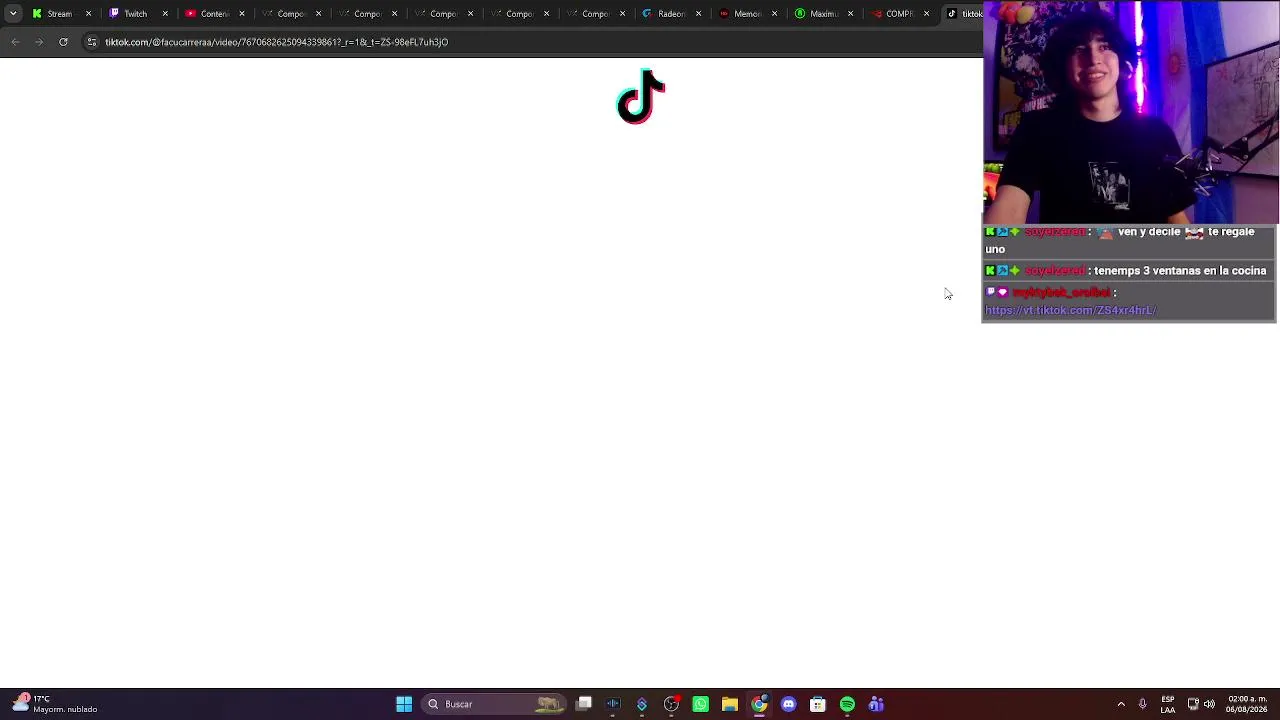1280x720 pixels.
Task: Open OBS Studio from the taskbar
Action: pos(671,704)
